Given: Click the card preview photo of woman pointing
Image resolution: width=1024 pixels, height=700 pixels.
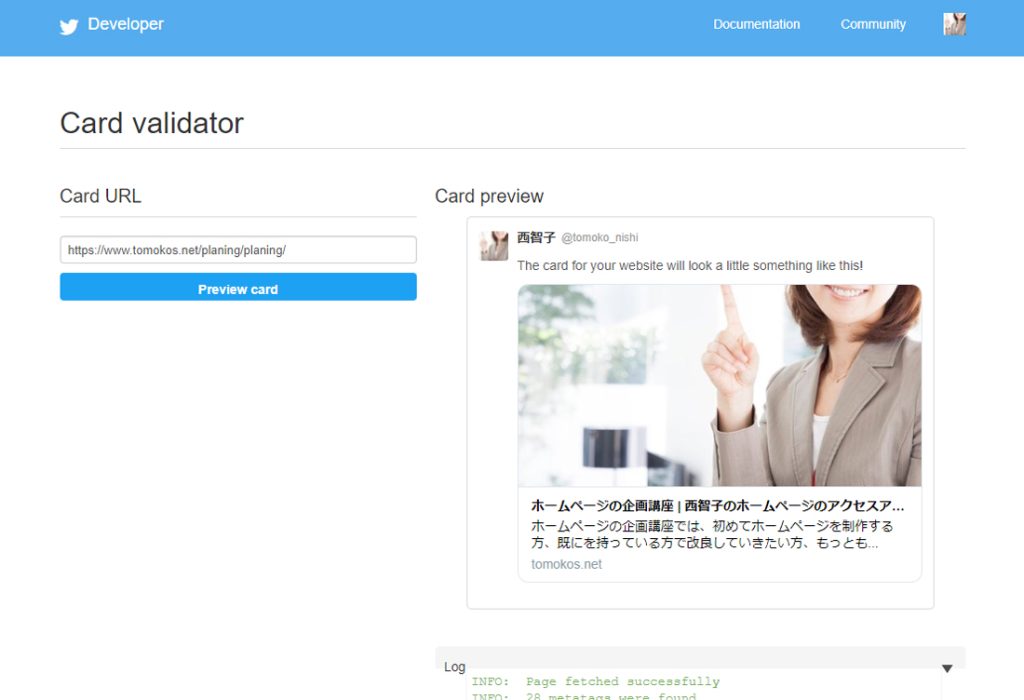Looking at the screenshot, I should [720, 385].
